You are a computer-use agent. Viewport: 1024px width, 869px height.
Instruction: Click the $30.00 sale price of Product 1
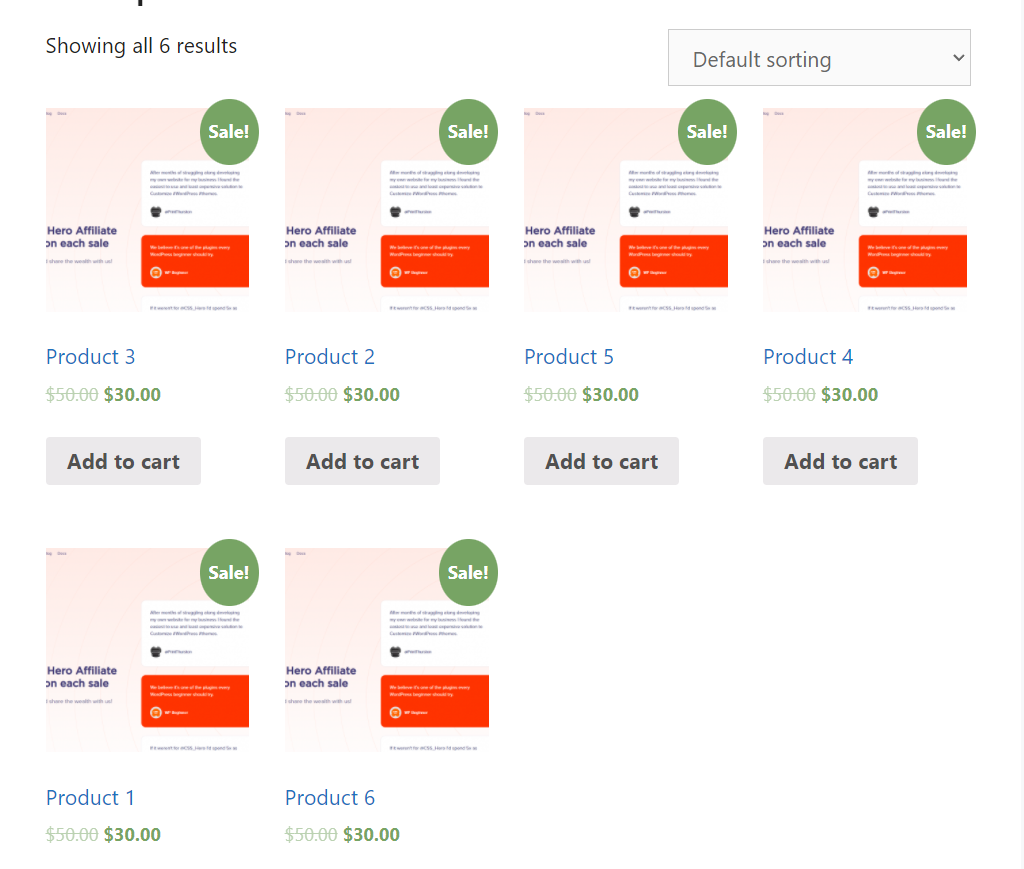(132, 834)
